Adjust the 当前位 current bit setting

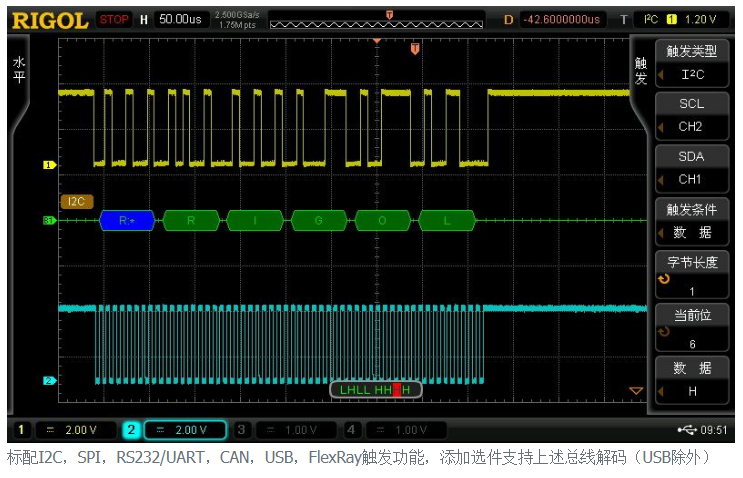click(692, 327)
